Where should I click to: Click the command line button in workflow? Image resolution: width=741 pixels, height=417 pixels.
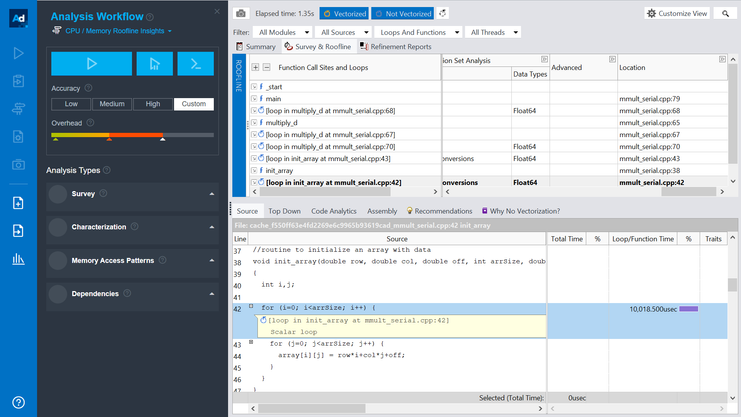click(195, 64)
